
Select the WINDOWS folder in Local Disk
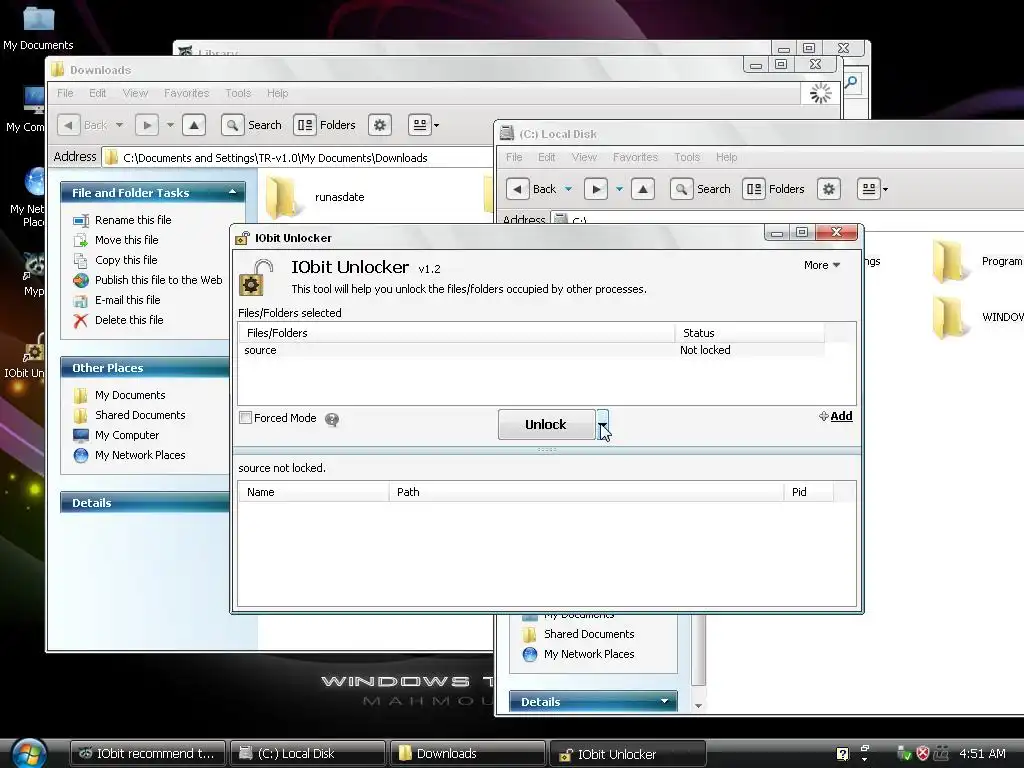click(978, 317)
